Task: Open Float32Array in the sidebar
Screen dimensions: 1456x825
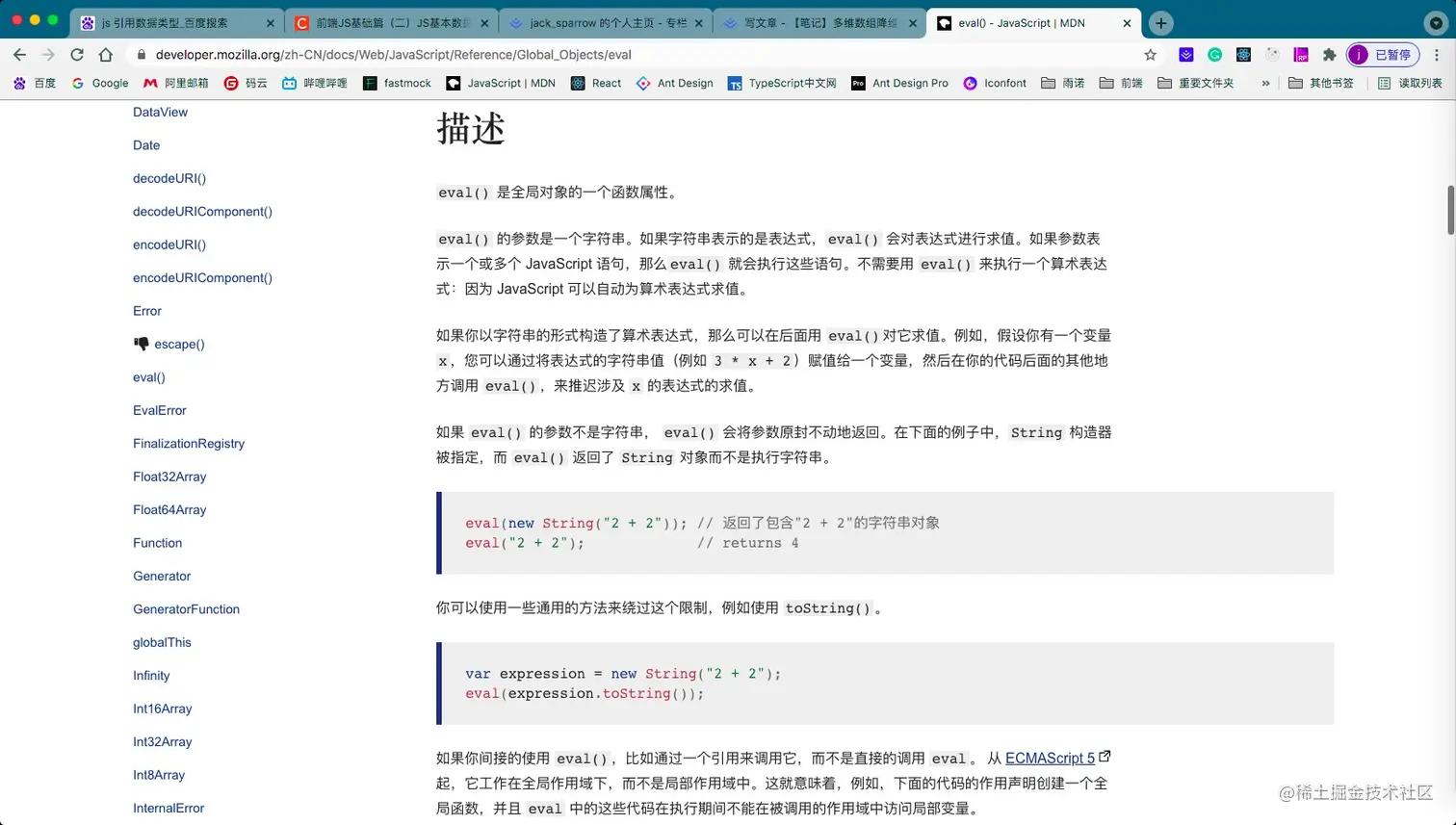Action: [169, 477]
